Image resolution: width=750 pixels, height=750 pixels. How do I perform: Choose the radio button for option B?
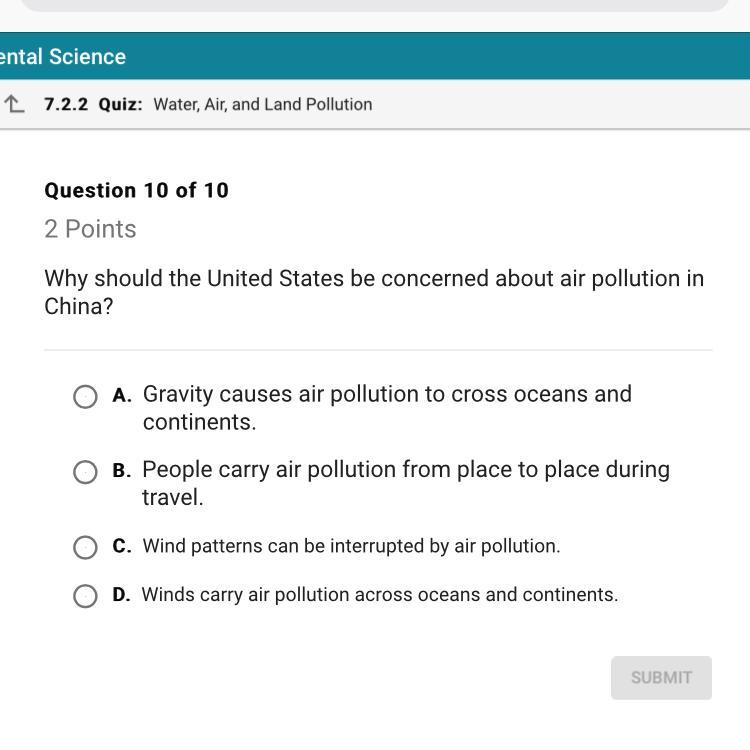pos(85,472)
